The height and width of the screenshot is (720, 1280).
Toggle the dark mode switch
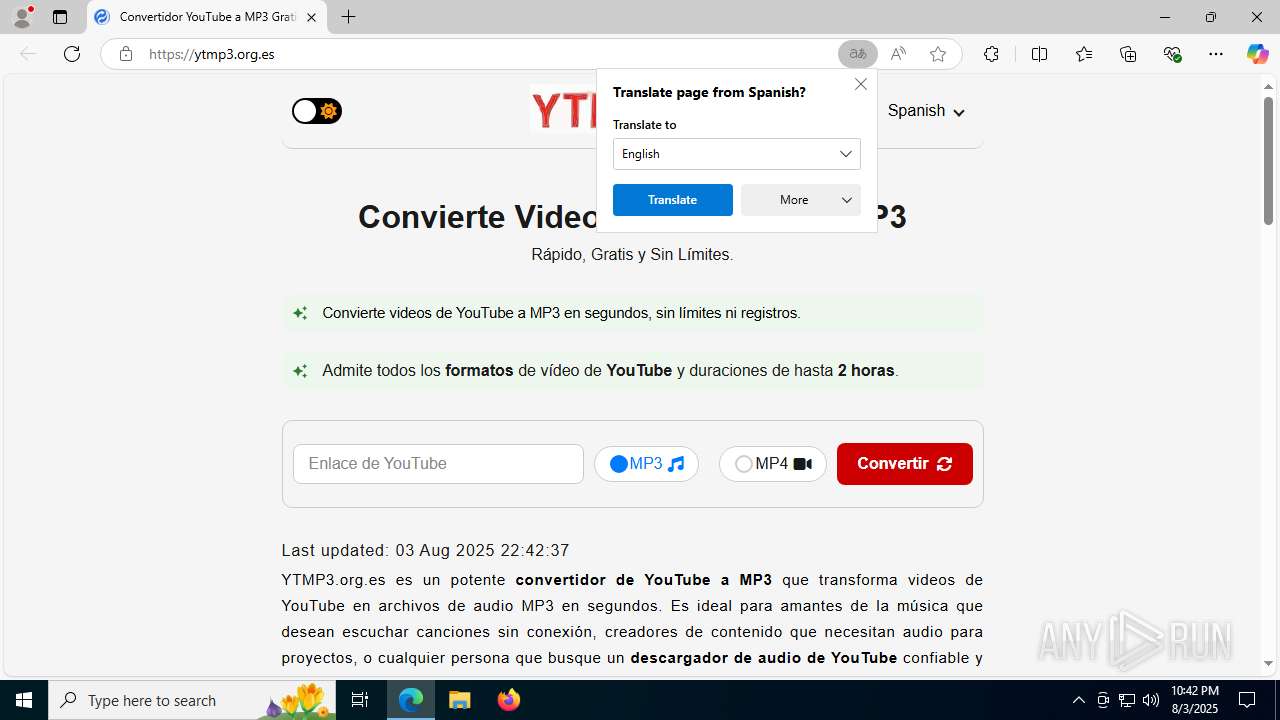click(x=317, y=111)
